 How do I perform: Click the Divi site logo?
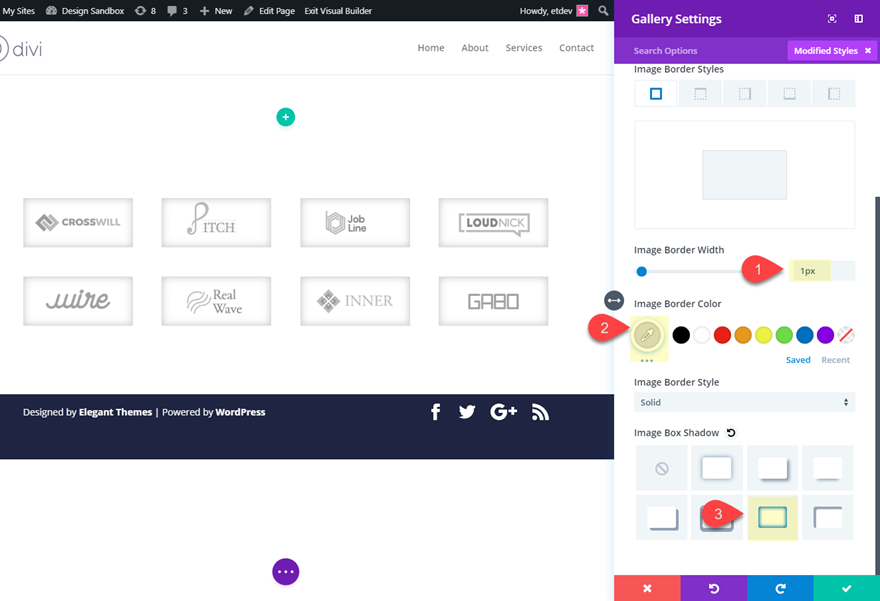coord(20,49)
